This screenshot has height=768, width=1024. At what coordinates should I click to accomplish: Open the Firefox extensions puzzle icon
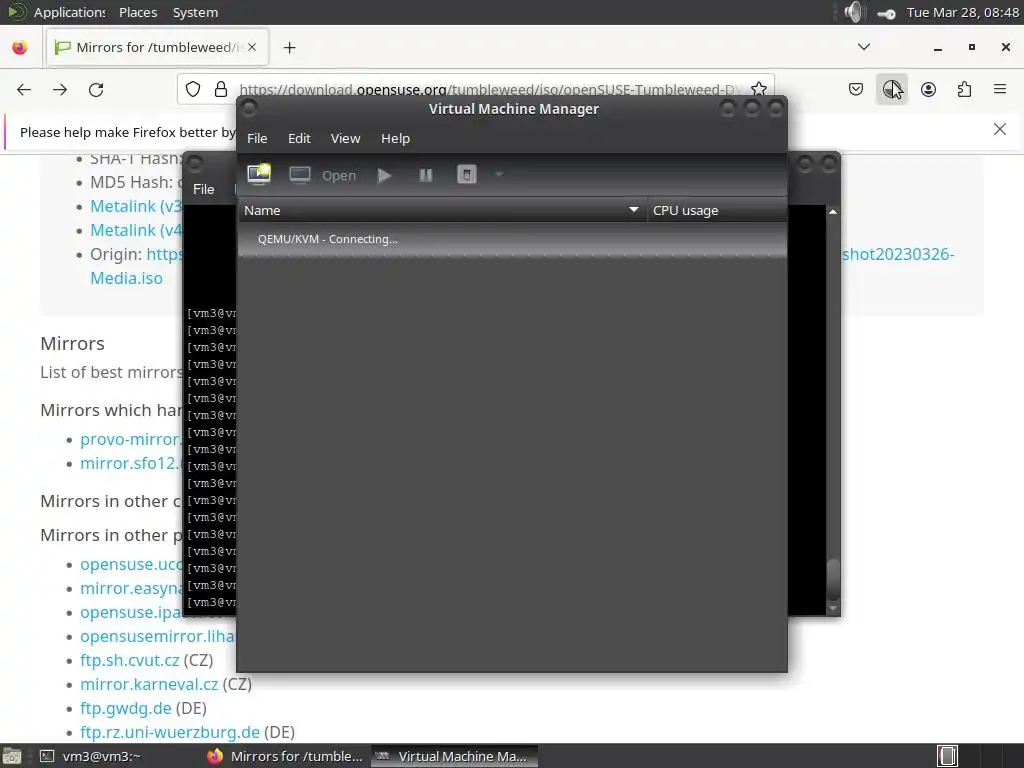[964, 89]
